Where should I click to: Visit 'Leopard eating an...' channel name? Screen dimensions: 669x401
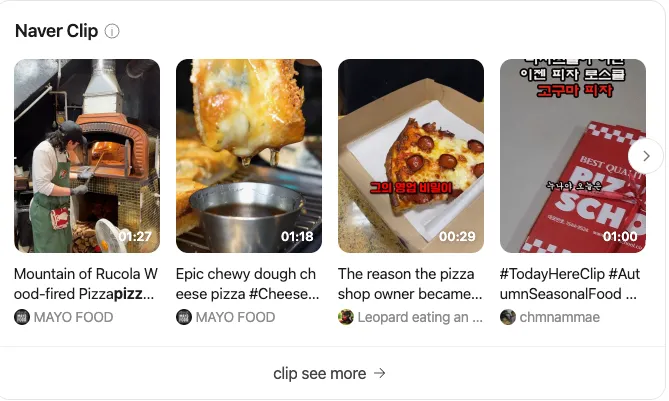click(420, 317)
